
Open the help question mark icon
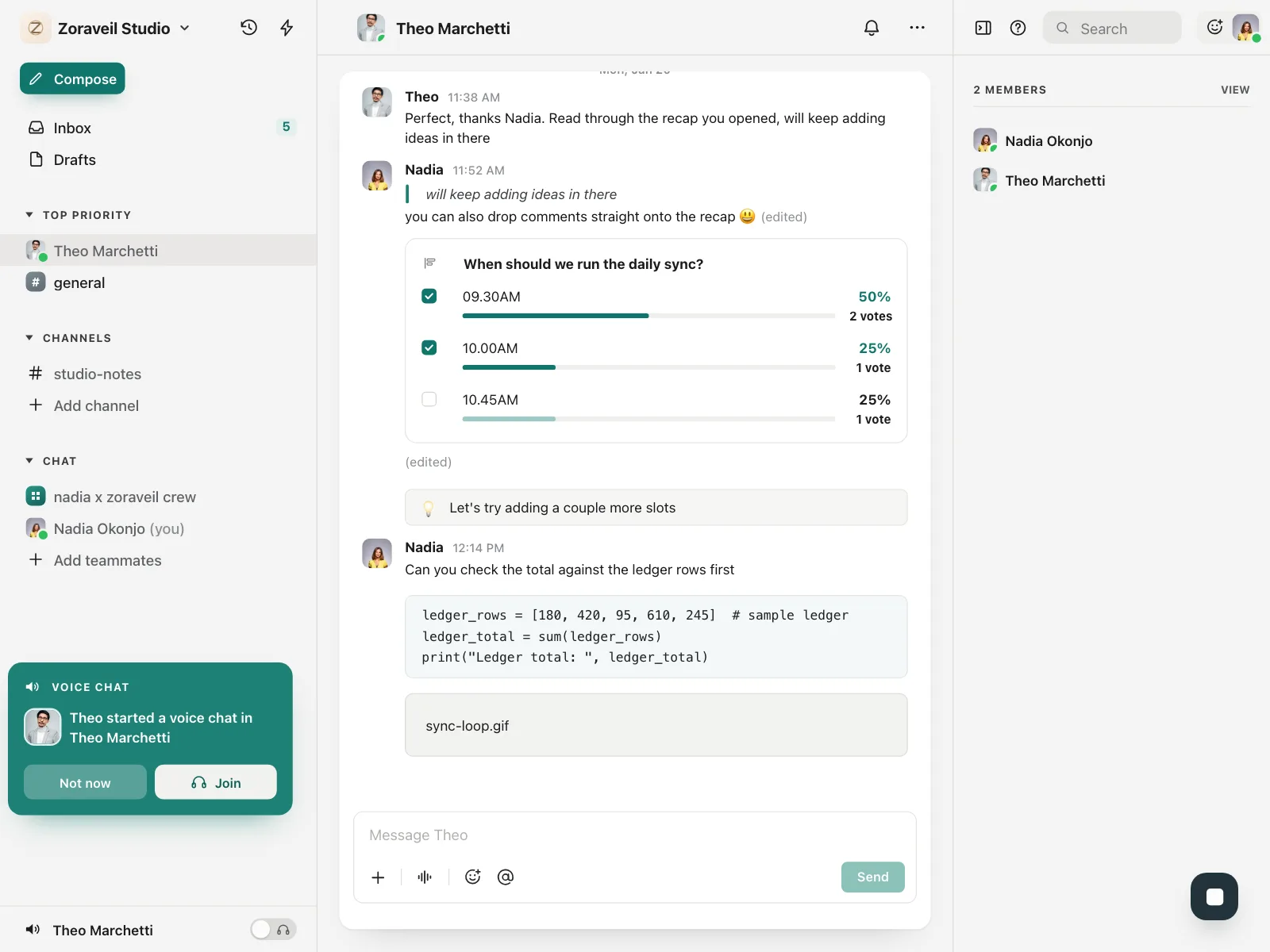pos(1018,28)
